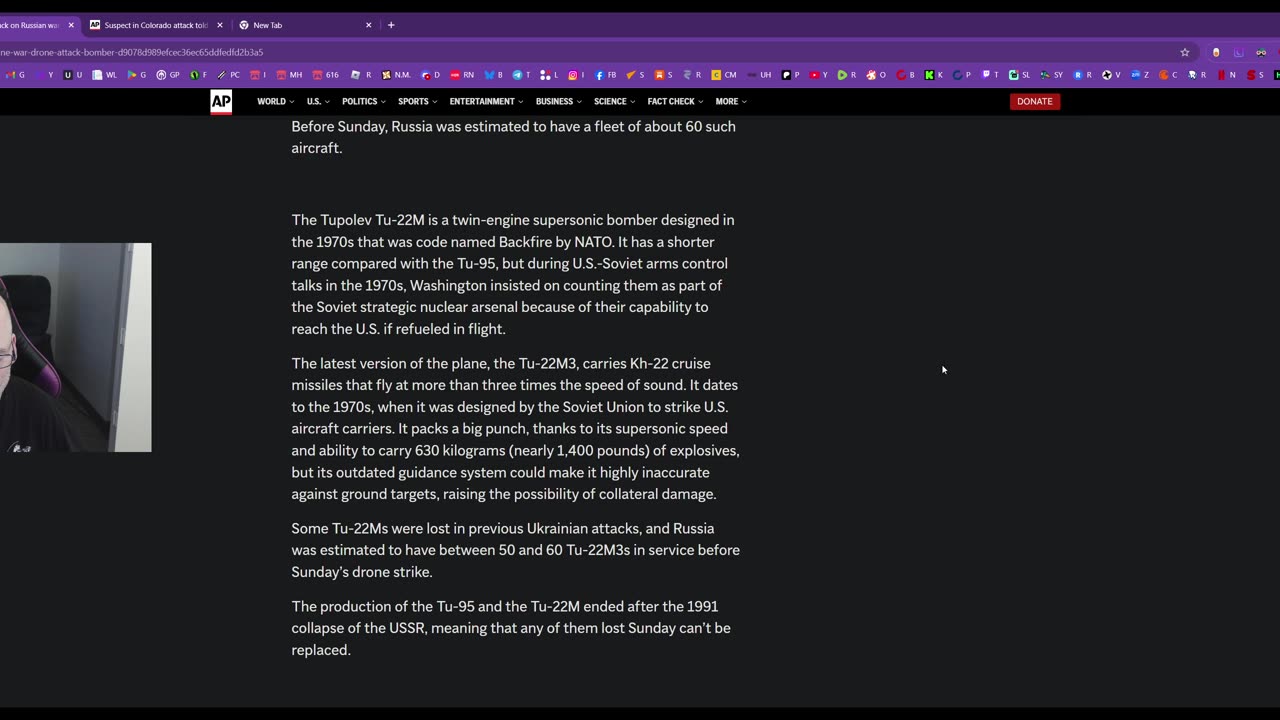Bookmark this page with the star icon
This screenshot has width=1280, height=720.
(x=1185, y=52)
